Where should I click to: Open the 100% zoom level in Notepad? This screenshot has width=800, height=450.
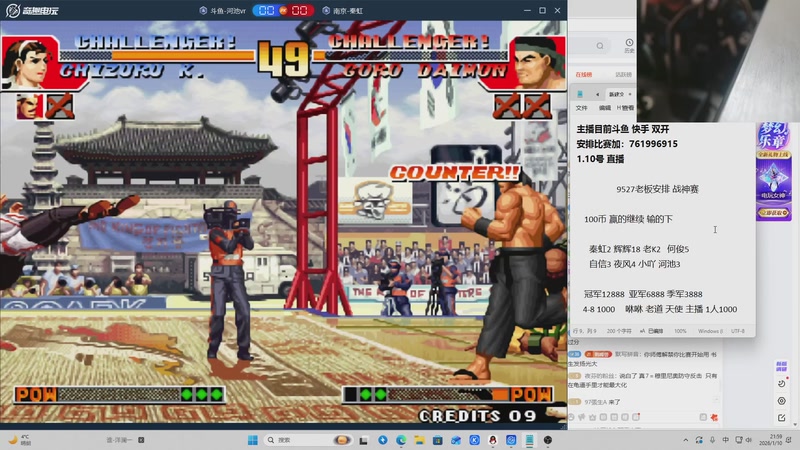point(680,331)
